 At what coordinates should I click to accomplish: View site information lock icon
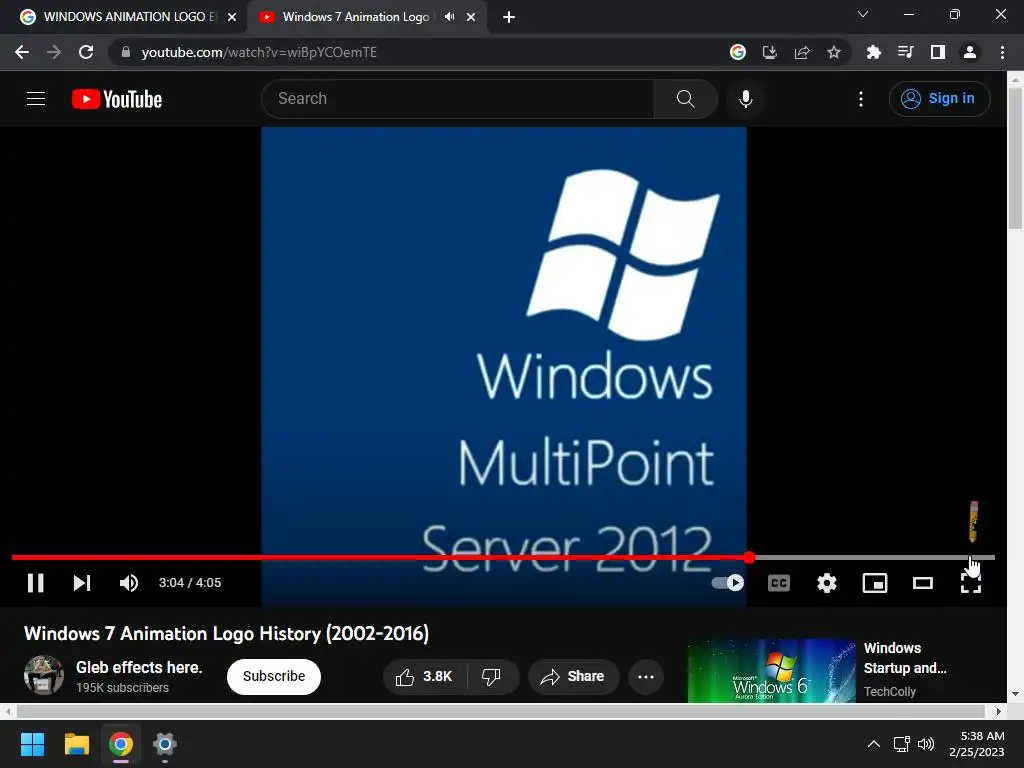[126, 52]
